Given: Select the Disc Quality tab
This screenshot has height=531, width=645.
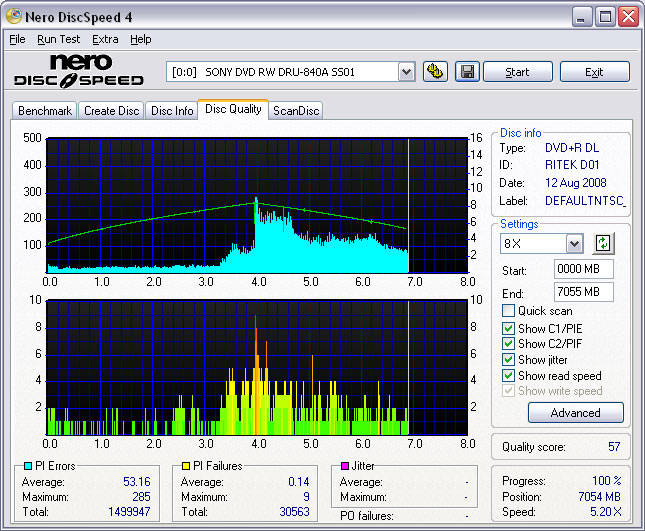Looking at the screenshot, I should pos(233,109).
